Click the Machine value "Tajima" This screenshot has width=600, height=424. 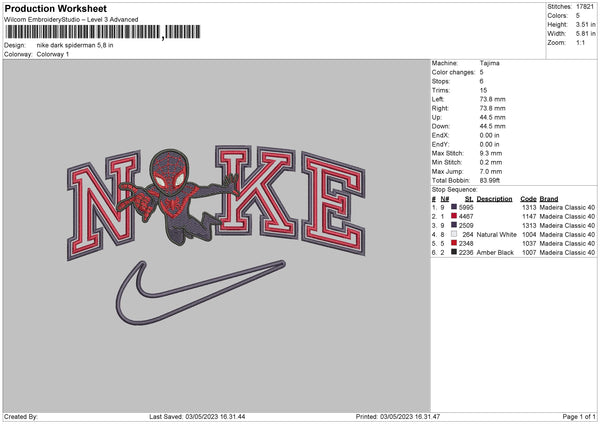point(489,63)
